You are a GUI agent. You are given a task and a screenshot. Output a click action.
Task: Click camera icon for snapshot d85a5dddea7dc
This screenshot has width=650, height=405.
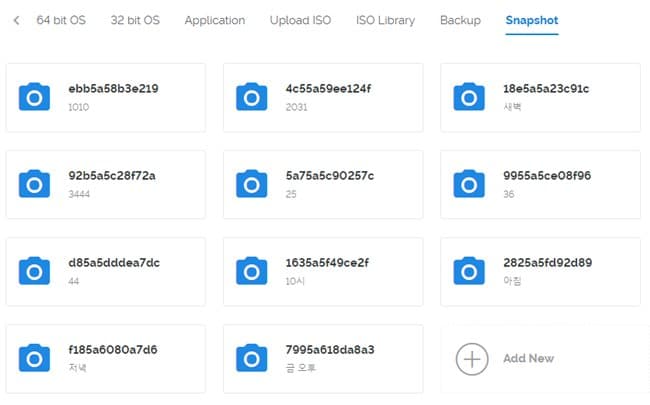click(35, 271)
